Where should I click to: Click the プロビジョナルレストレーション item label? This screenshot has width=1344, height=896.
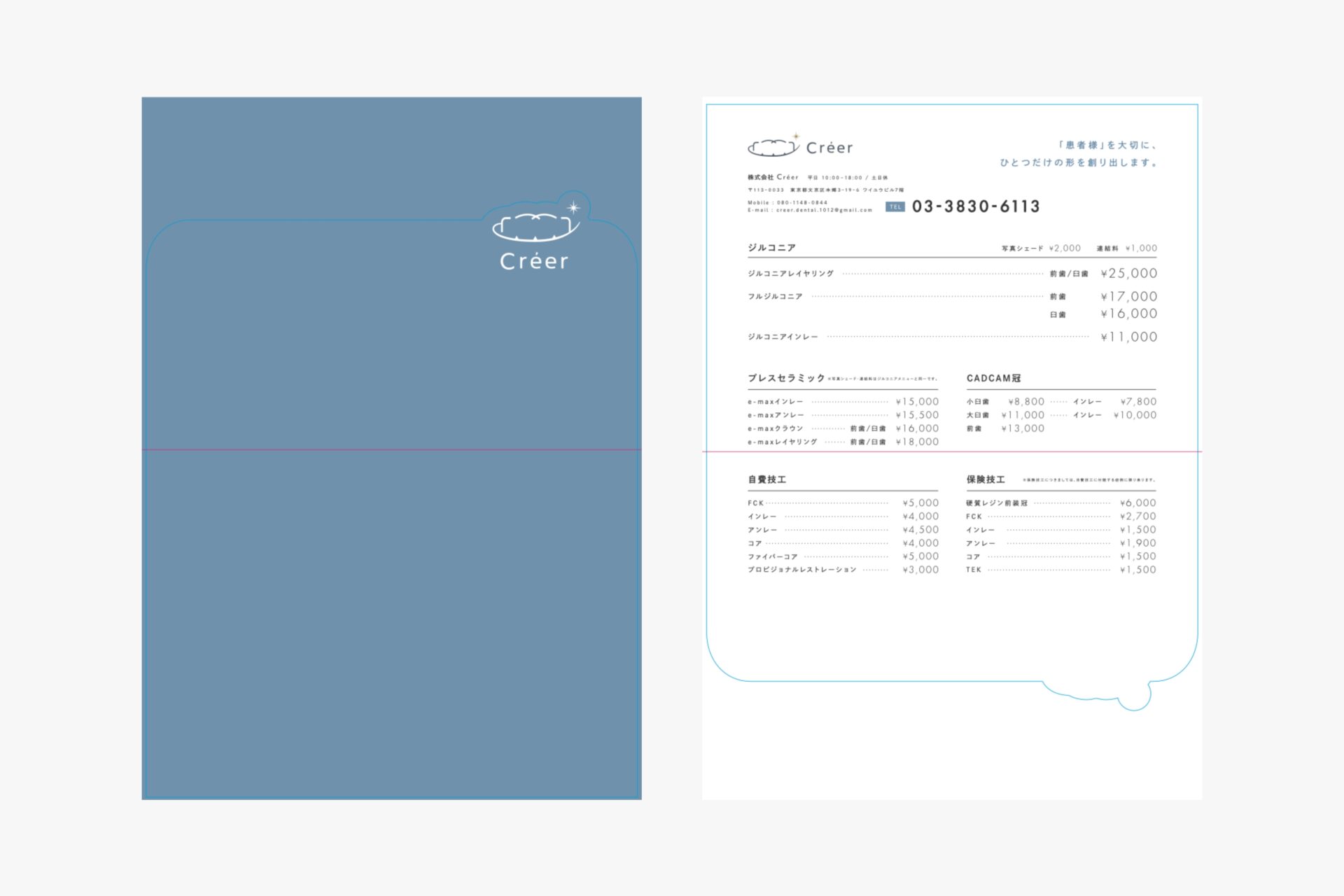(x=802, y=570)
